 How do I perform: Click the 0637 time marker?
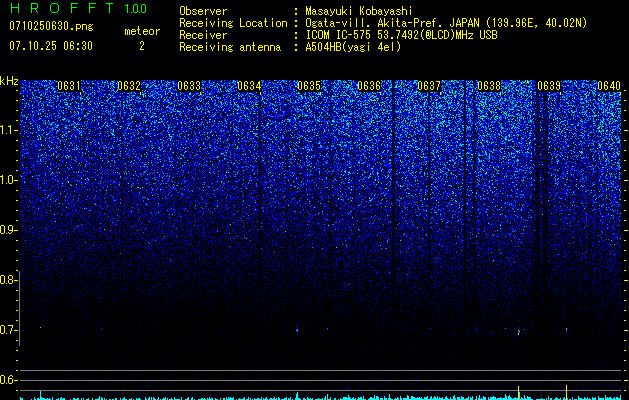click(429, 86)
